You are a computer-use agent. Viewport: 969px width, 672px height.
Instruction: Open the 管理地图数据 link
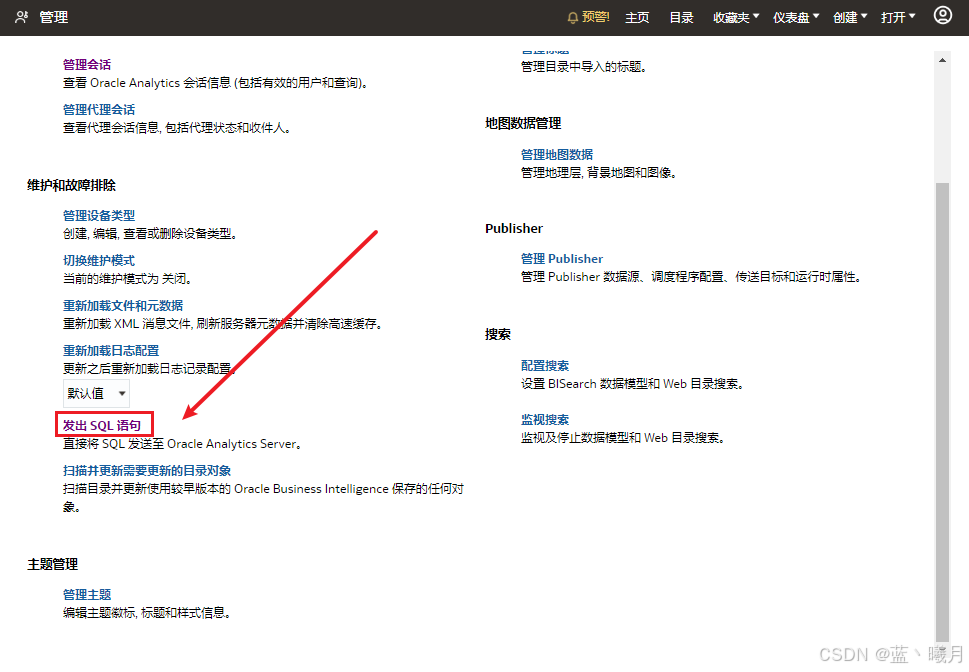click(x=557, y=154)
